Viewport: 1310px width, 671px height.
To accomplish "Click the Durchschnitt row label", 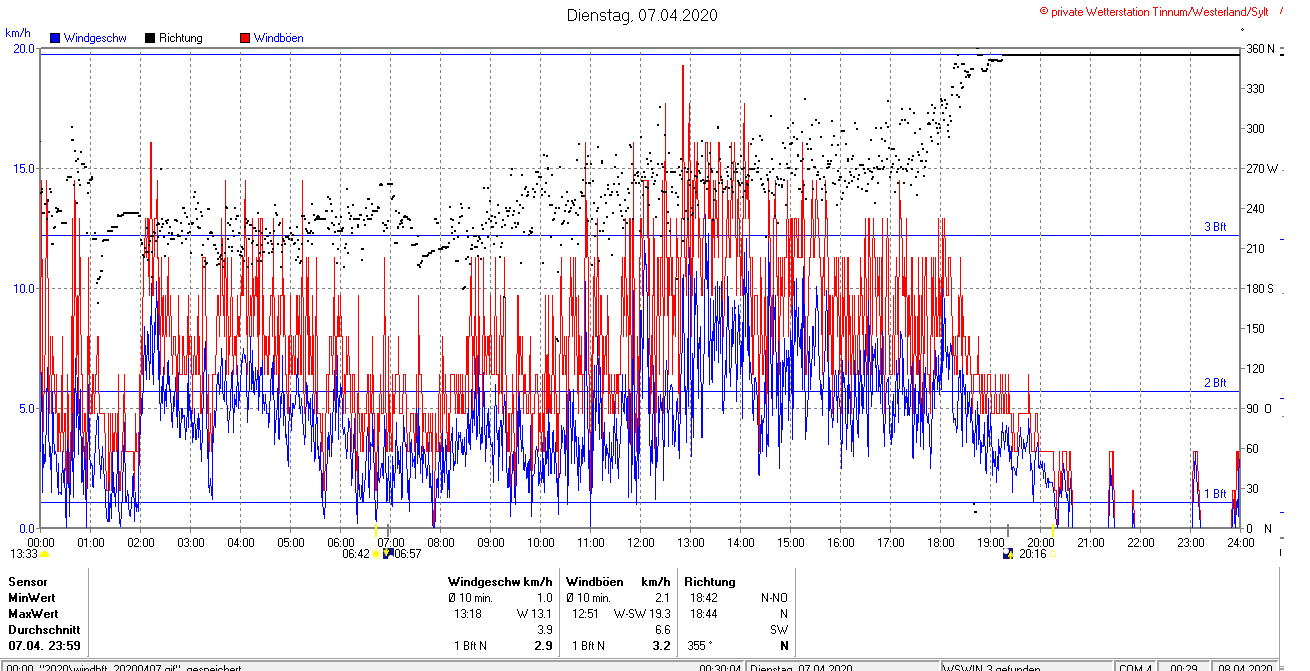I will point(42,629).
